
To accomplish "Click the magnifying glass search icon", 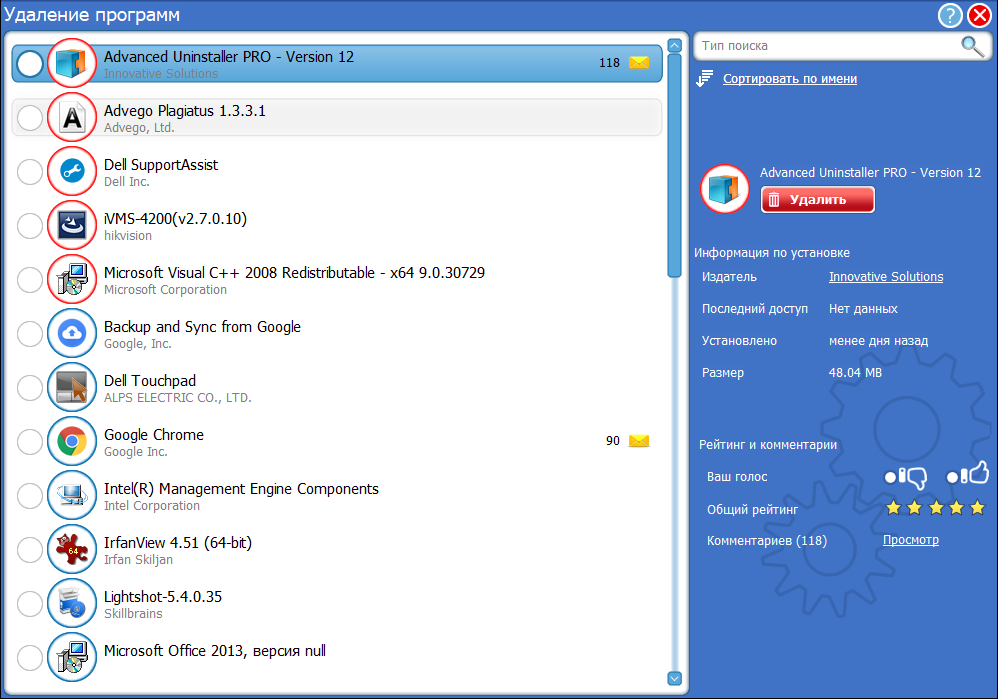I will (x=971, y=46).
